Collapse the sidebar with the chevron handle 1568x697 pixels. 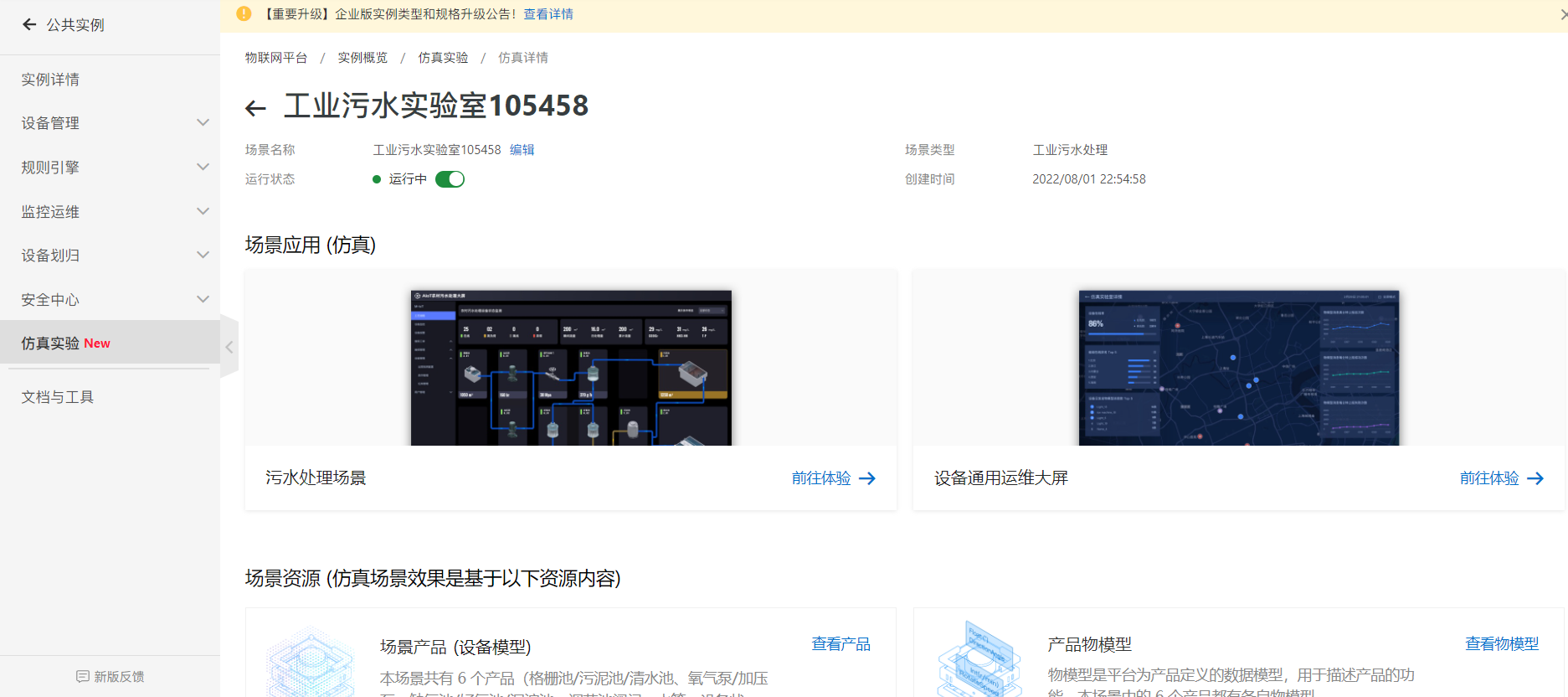229,346
